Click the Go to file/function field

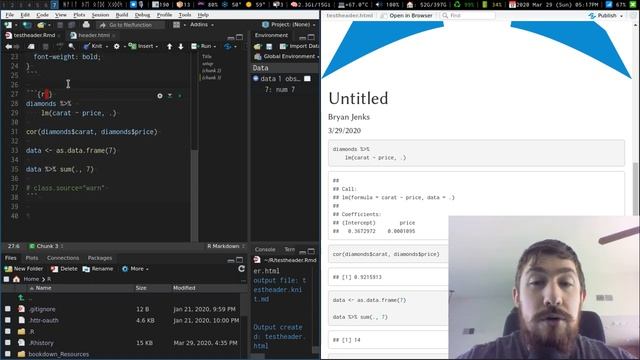(131, 25)
